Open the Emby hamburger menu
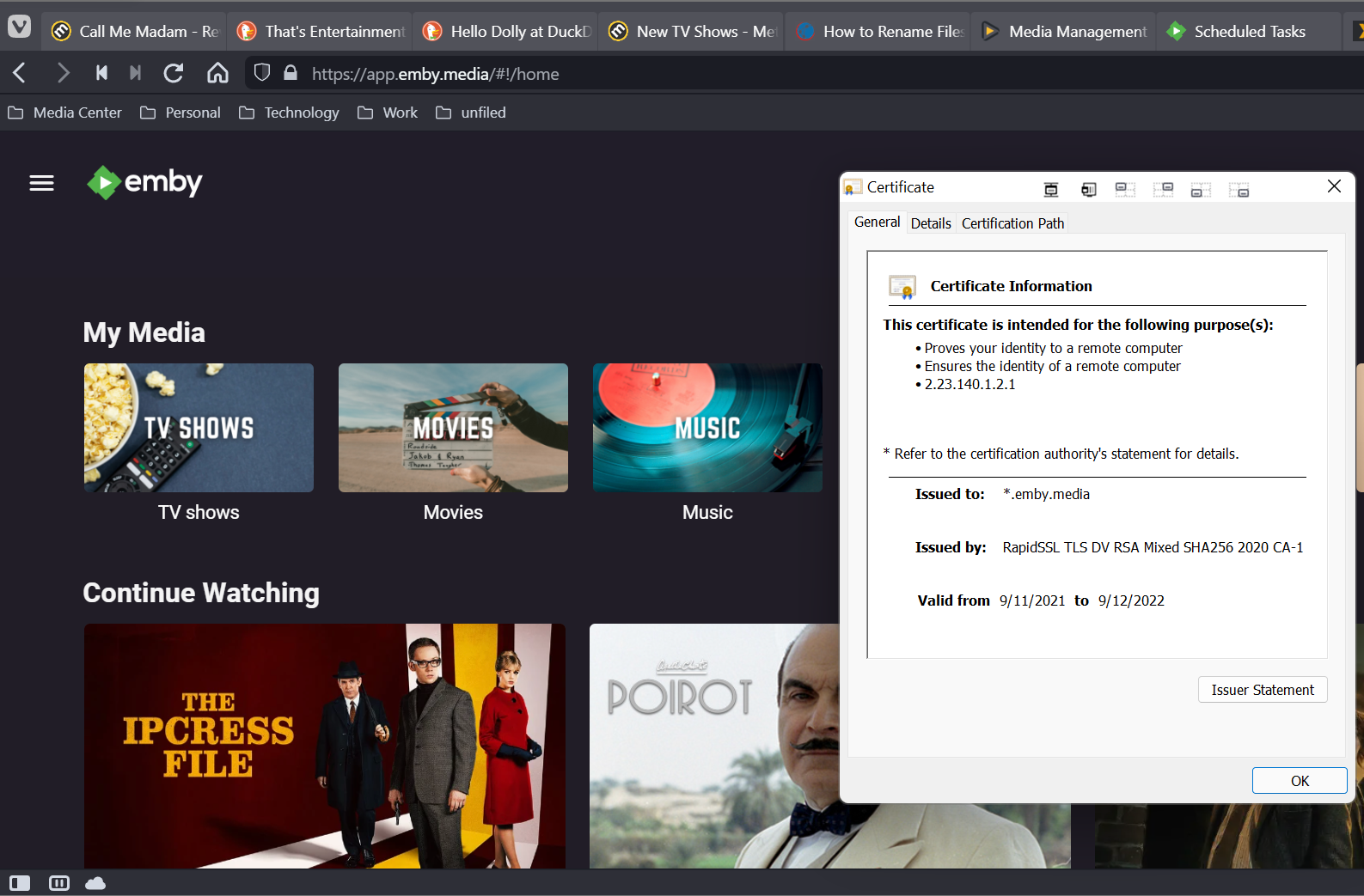This screenshot has height=896, width=1364. tap(41, 183)
